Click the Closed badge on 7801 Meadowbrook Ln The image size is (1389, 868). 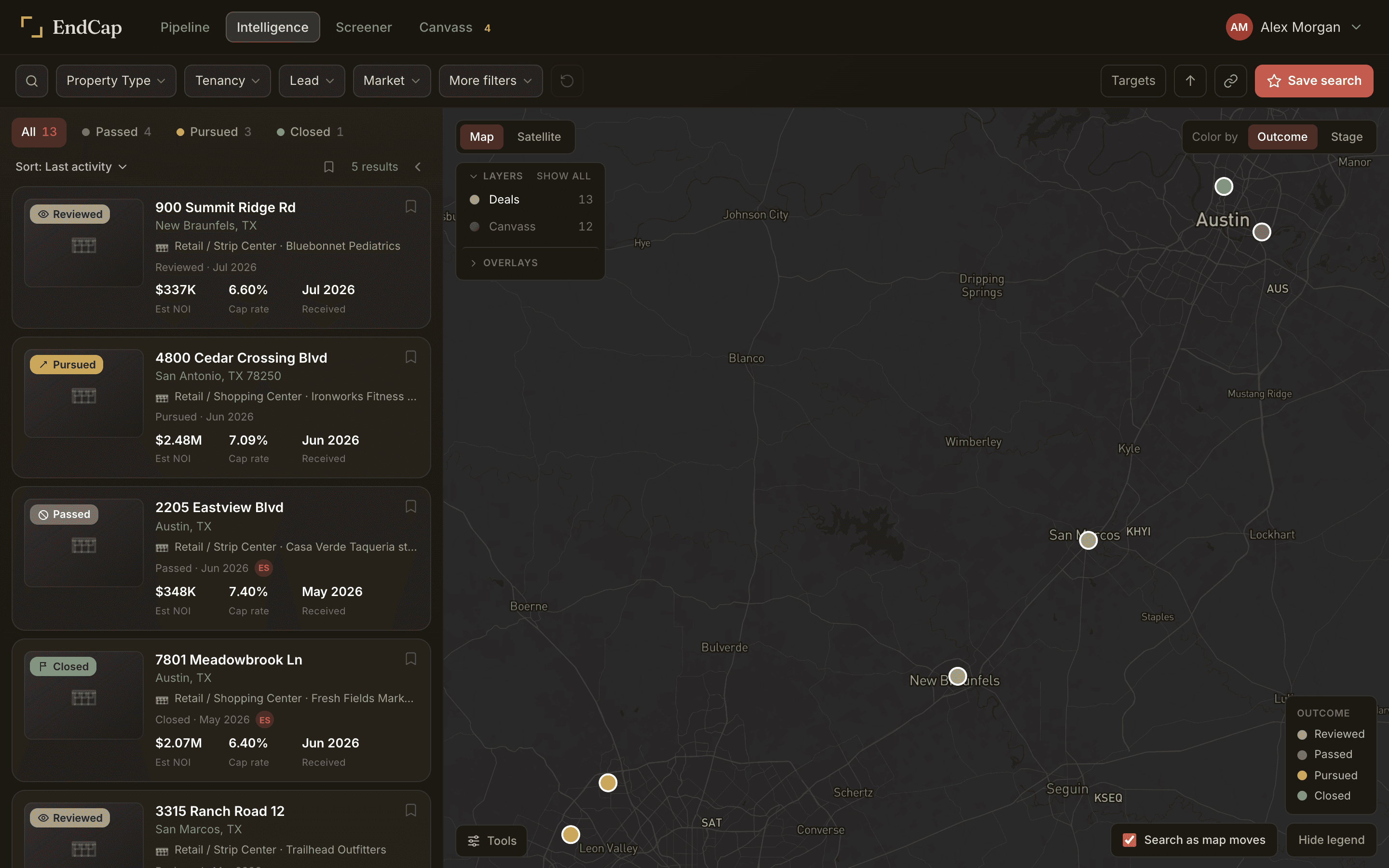click(63, 666)
